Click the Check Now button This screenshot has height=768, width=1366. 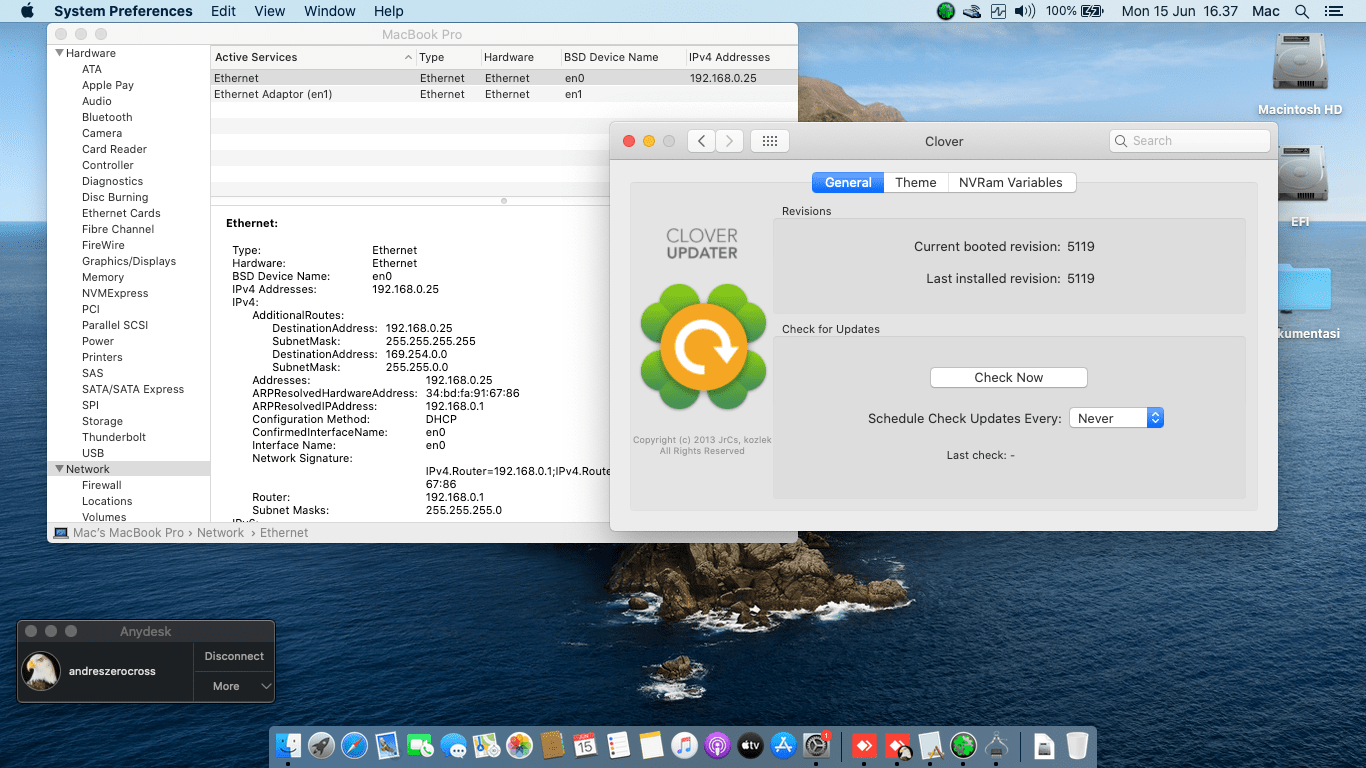click(x=1008, y=377)
